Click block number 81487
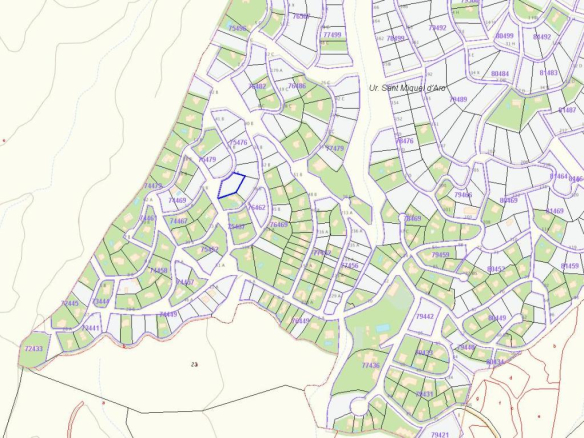Viewport: 584px width, 438px height. (567, 110)
